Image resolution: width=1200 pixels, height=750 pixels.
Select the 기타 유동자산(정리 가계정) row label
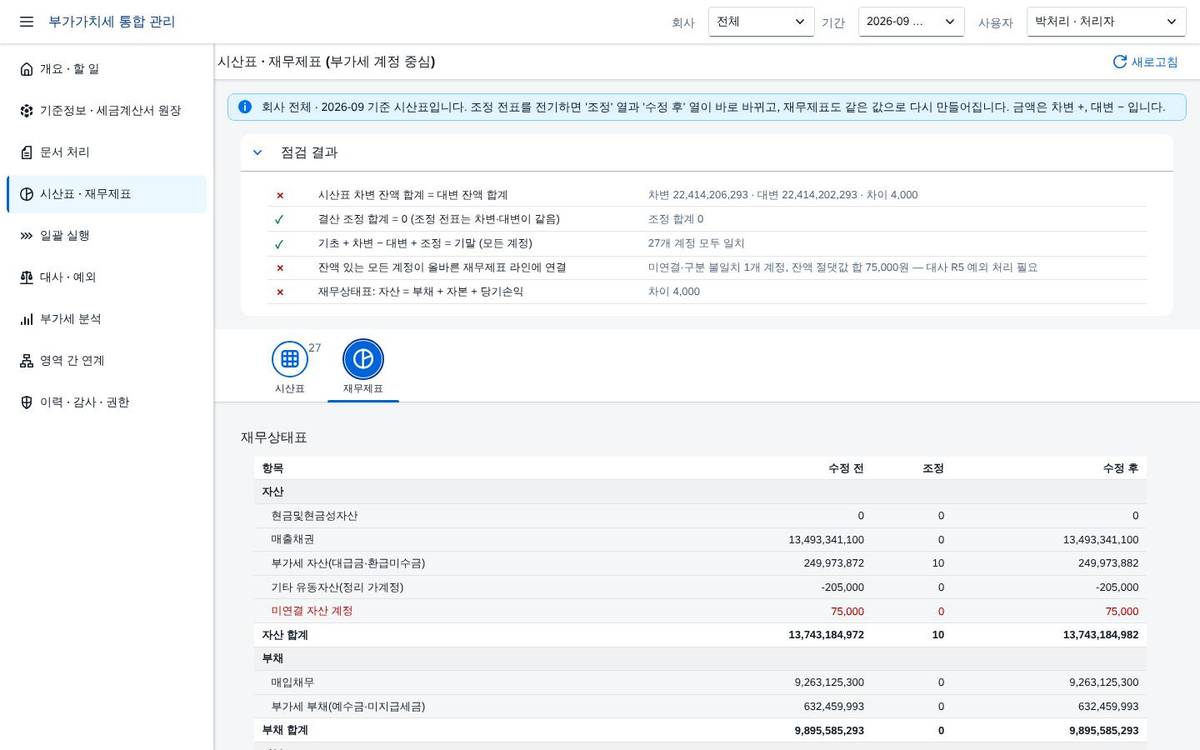[337, 587]
